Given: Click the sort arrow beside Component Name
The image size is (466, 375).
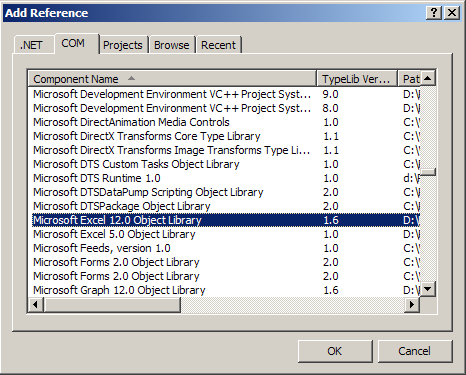Looking at the screenshot, I should [x=131, y=78].
